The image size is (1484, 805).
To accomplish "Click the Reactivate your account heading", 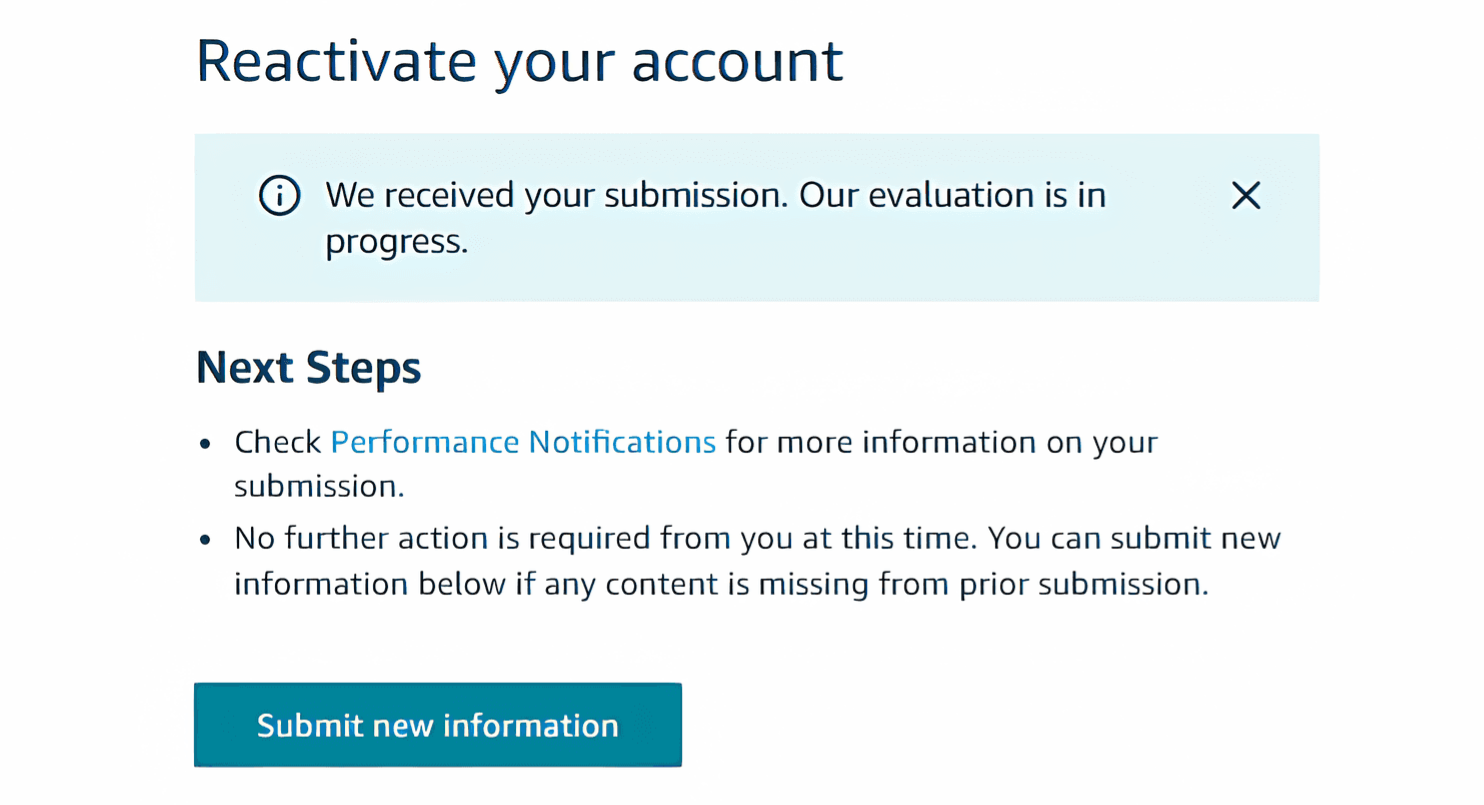I will [x=520, y=60].
